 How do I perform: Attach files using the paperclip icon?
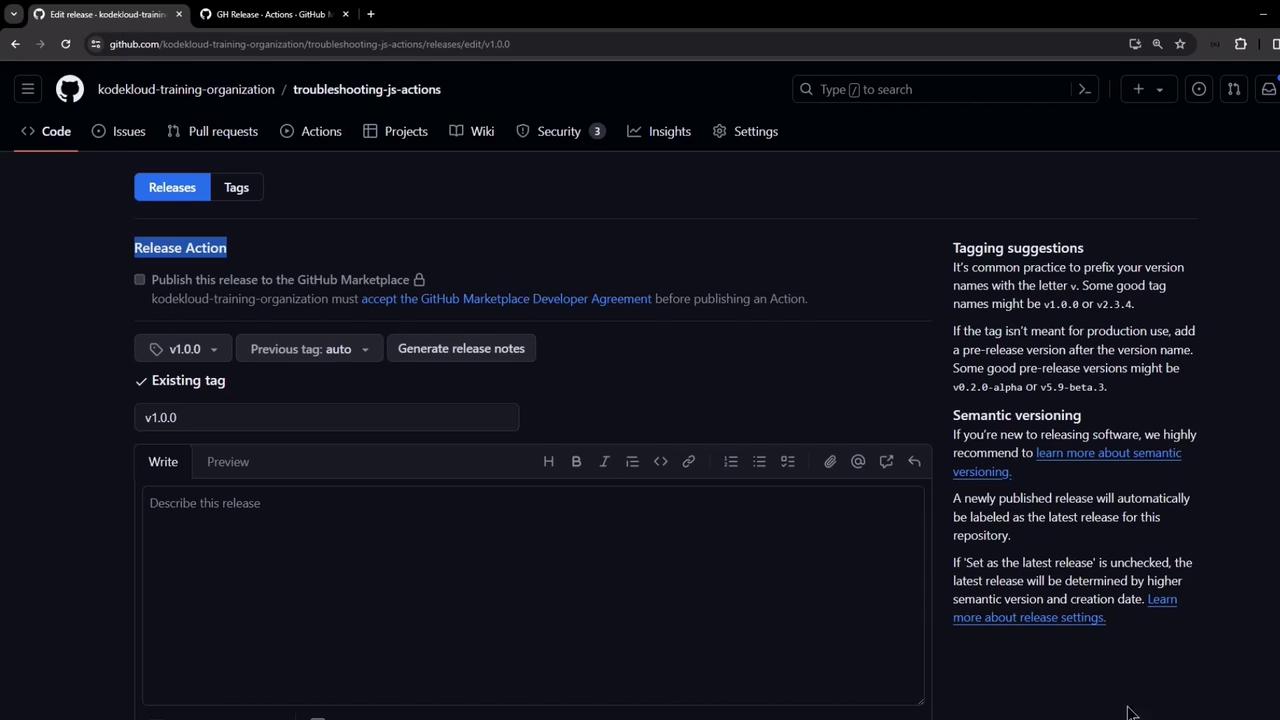[x=830, y=461]
